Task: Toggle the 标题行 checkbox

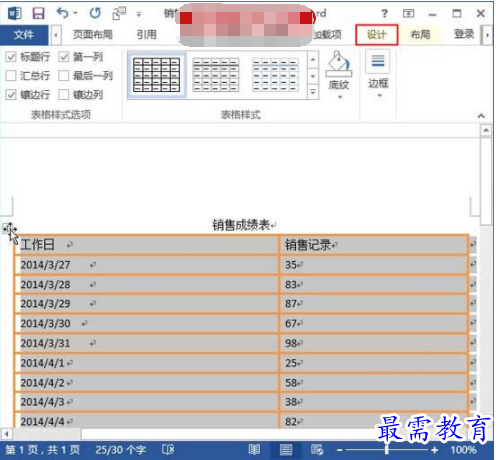Action: tap(11, 57)
